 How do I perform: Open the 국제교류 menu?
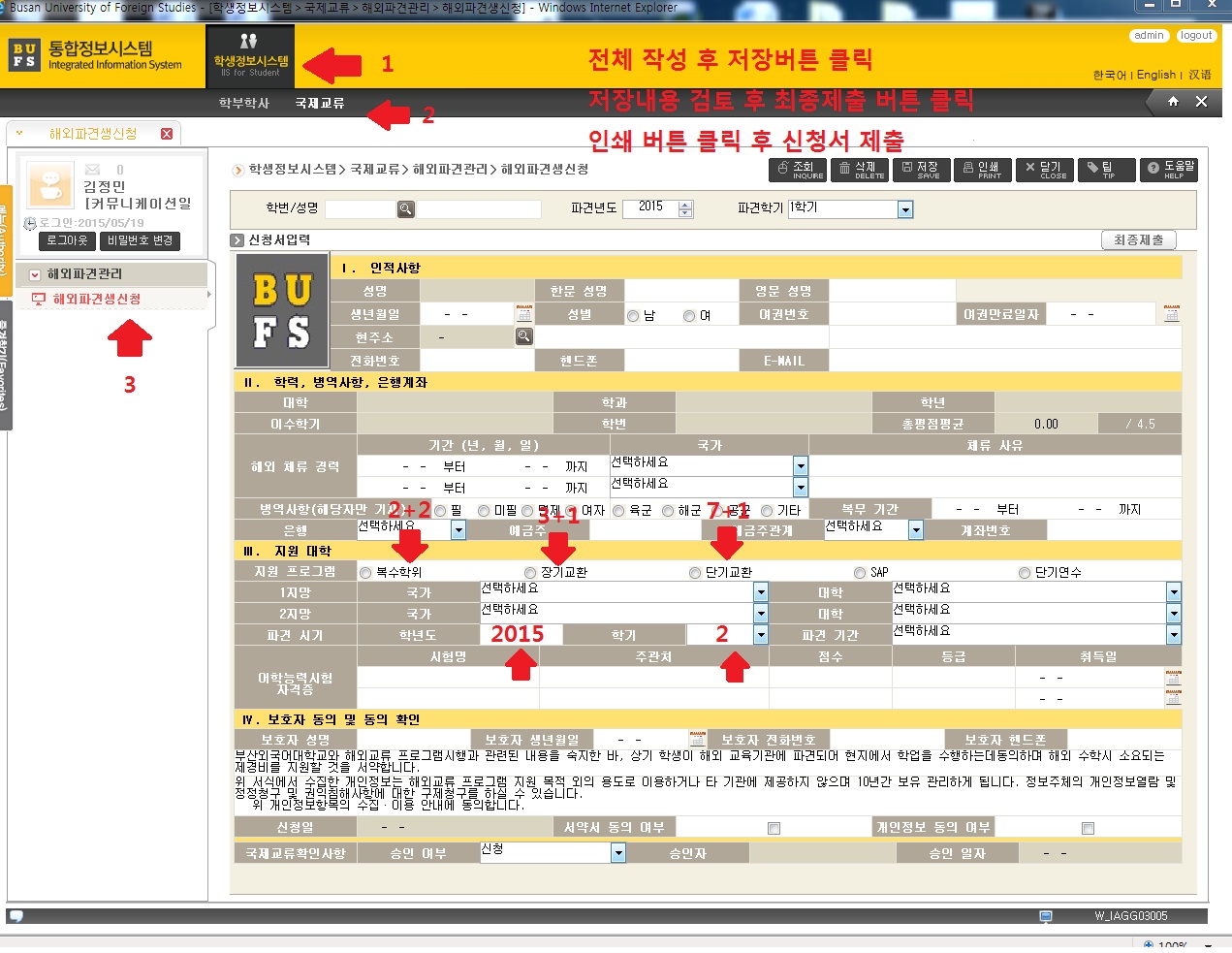click(x=319, y=103)
